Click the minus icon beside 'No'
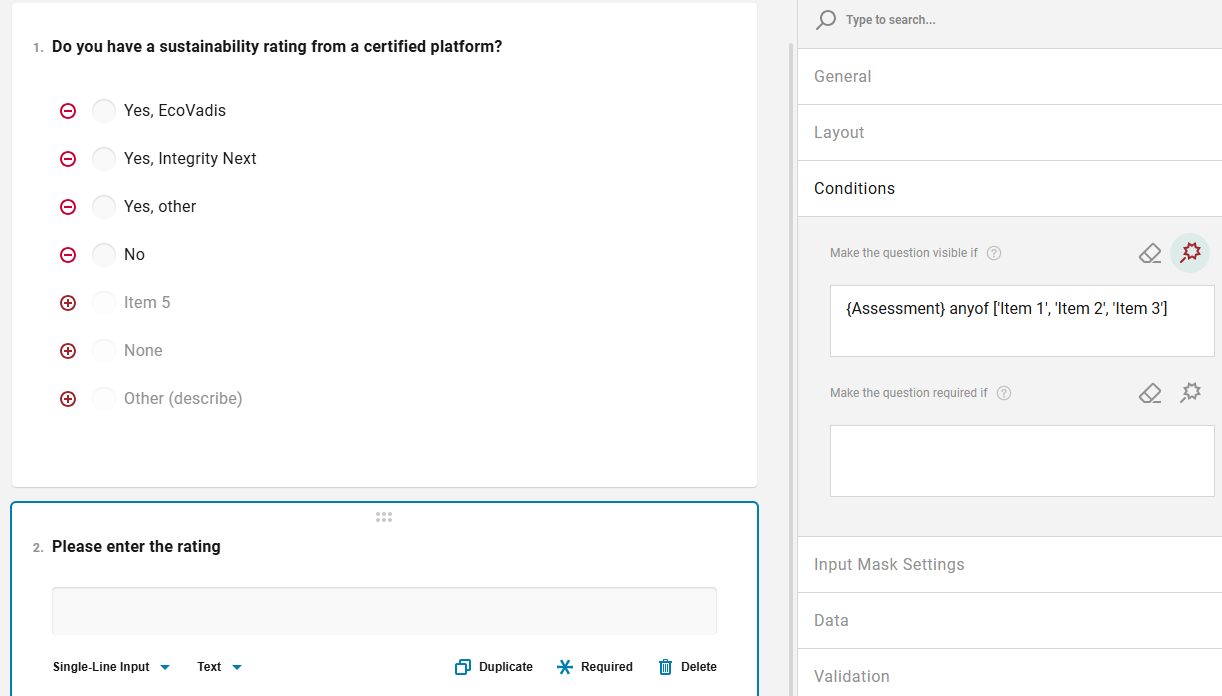 tap(68, 255)
